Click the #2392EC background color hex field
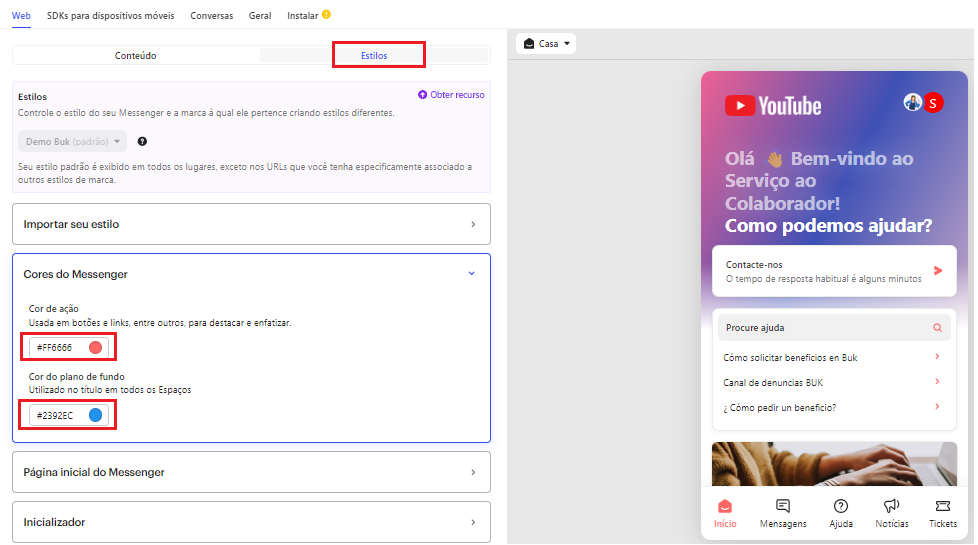The width and height of the screenshot is (978, 545). (56, 415)
